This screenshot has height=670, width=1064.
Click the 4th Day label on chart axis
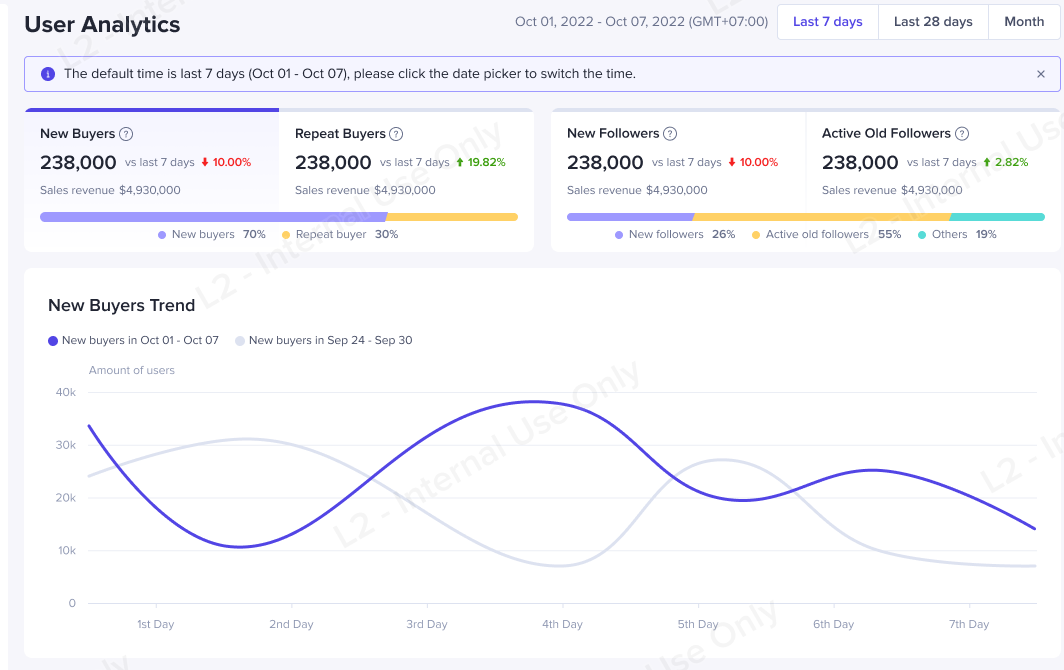[x=562, y=624]
